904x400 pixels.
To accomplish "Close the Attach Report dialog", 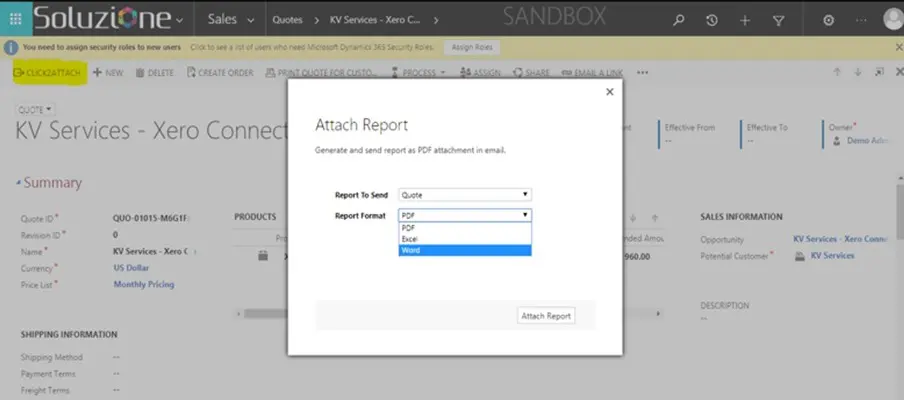I will [610, 92].
